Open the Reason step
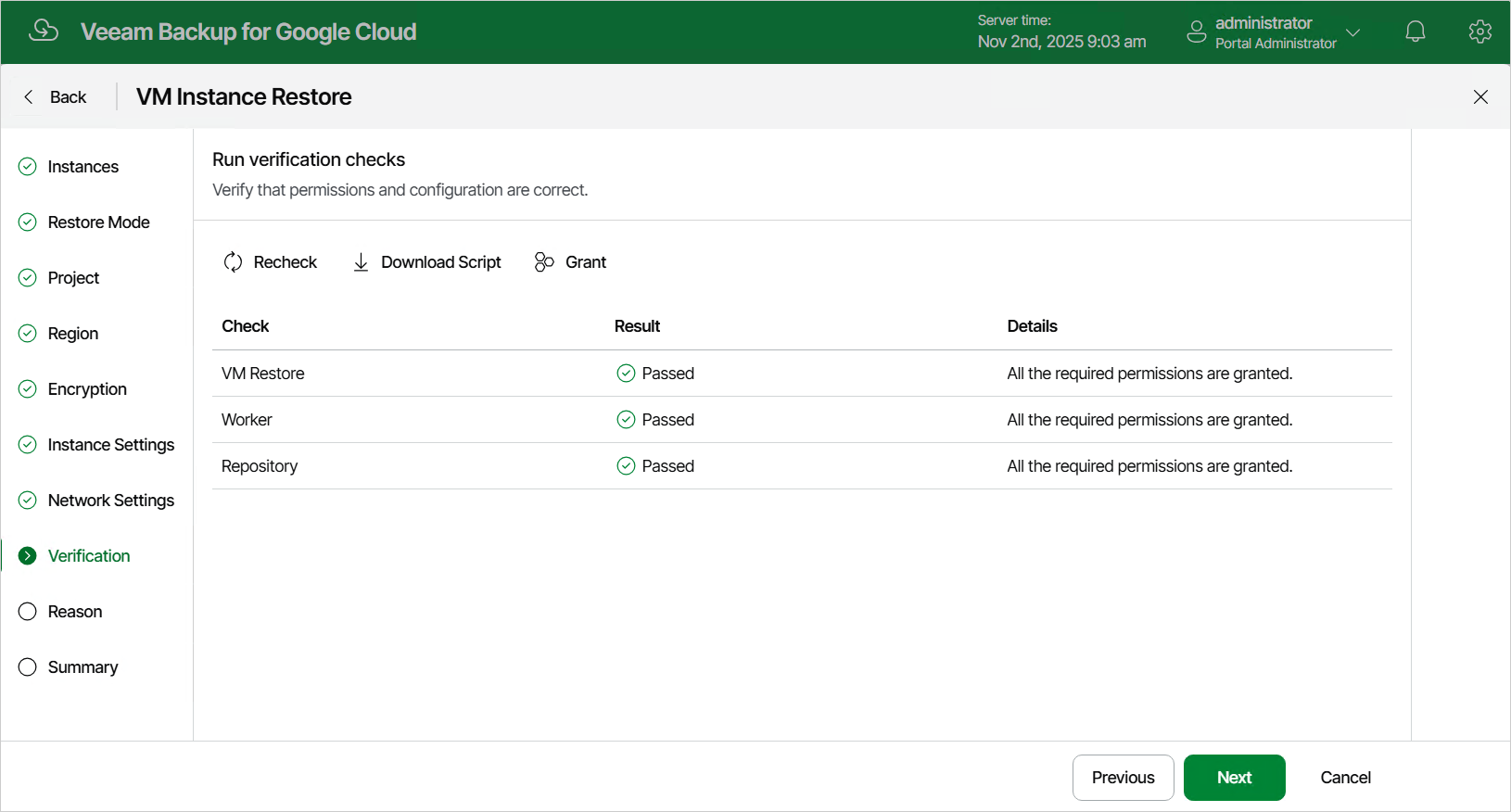This screenshot has width=1511, height=812. point(75,612)
